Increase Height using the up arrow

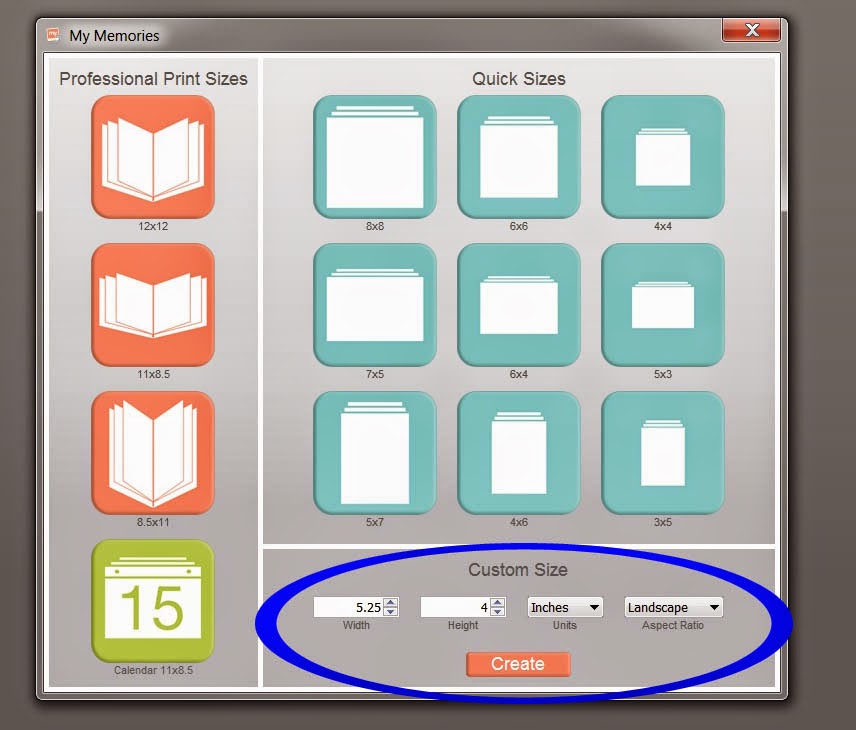click(x=497, y=603)
